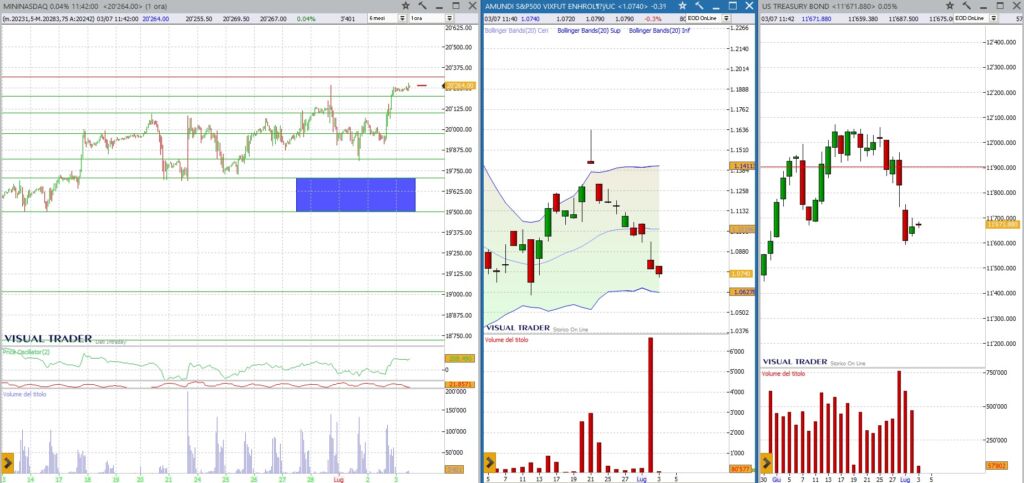The height and width of the screenshot is (483, 1024).
Task: Click the blue 20'264.00 last price in MININASDAQ info bar
Action: [x=155, y=19]
